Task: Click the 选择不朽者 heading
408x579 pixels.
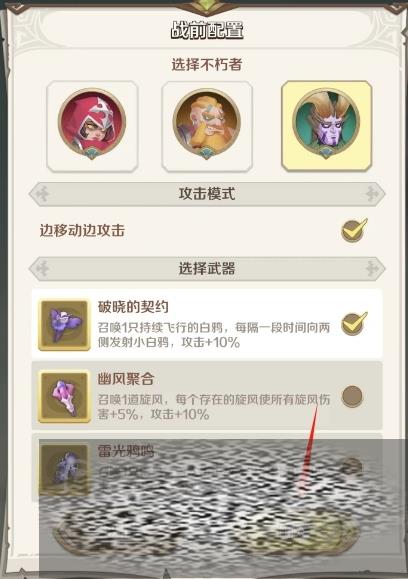Action: [x=207, y=65]
